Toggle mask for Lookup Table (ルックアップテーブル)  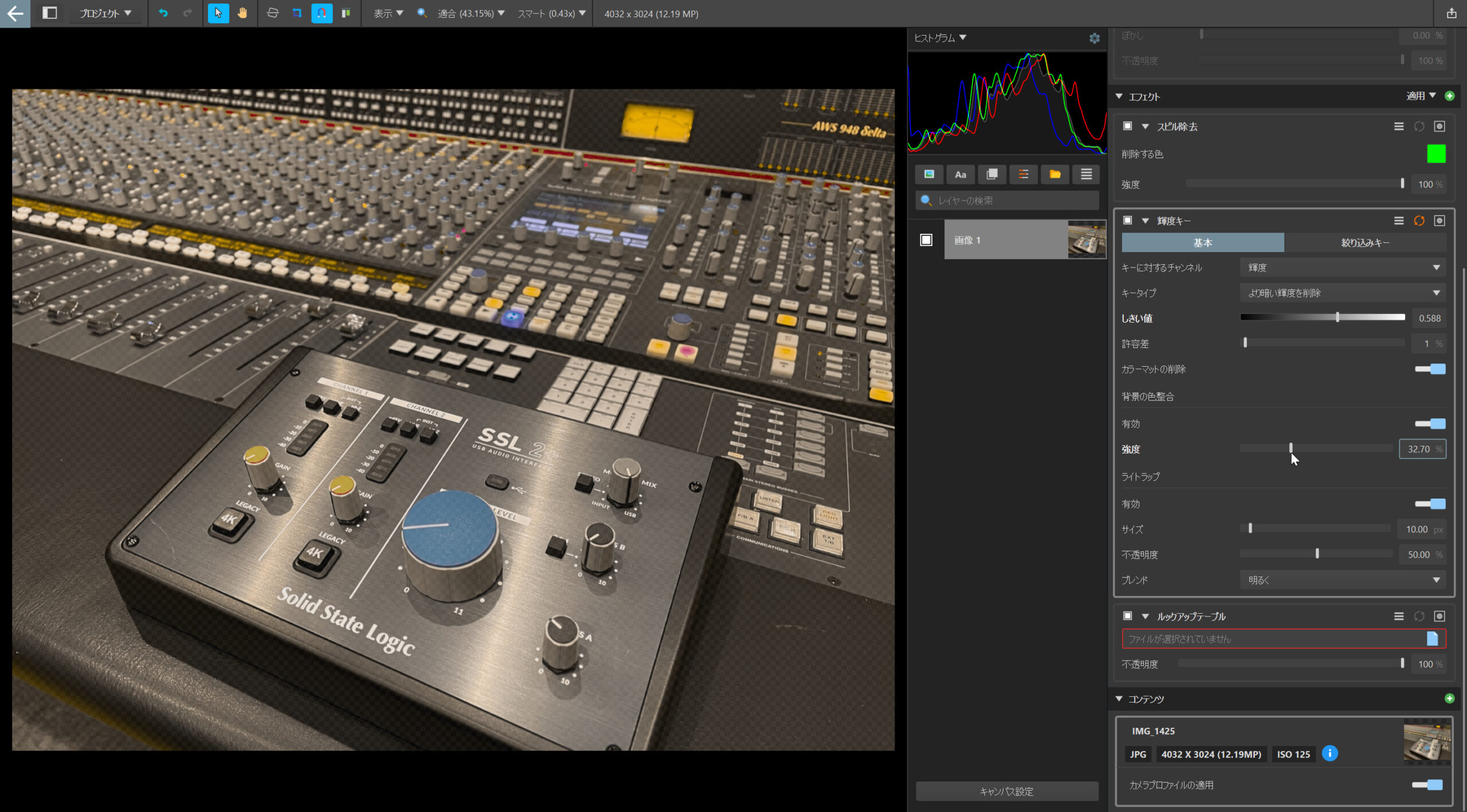[1439, 616]
